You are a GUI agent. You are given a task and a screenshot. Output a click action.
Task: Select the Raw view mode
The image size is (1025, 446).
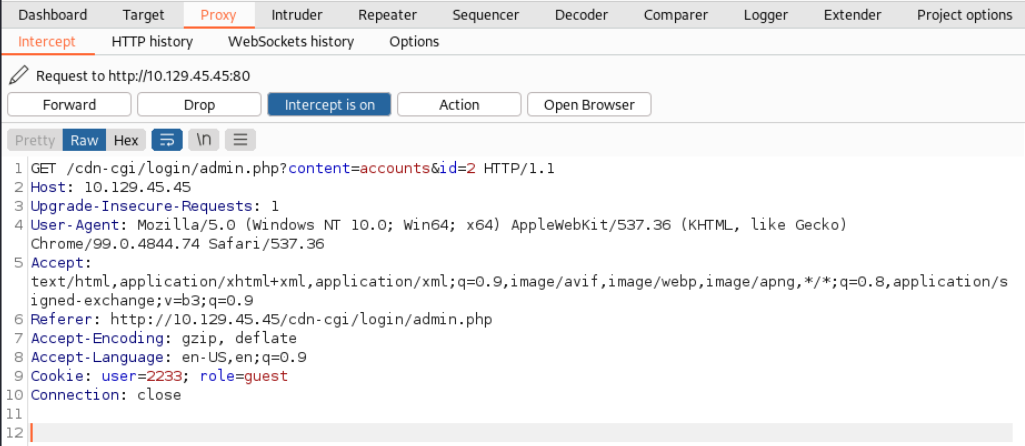(84, 140)
